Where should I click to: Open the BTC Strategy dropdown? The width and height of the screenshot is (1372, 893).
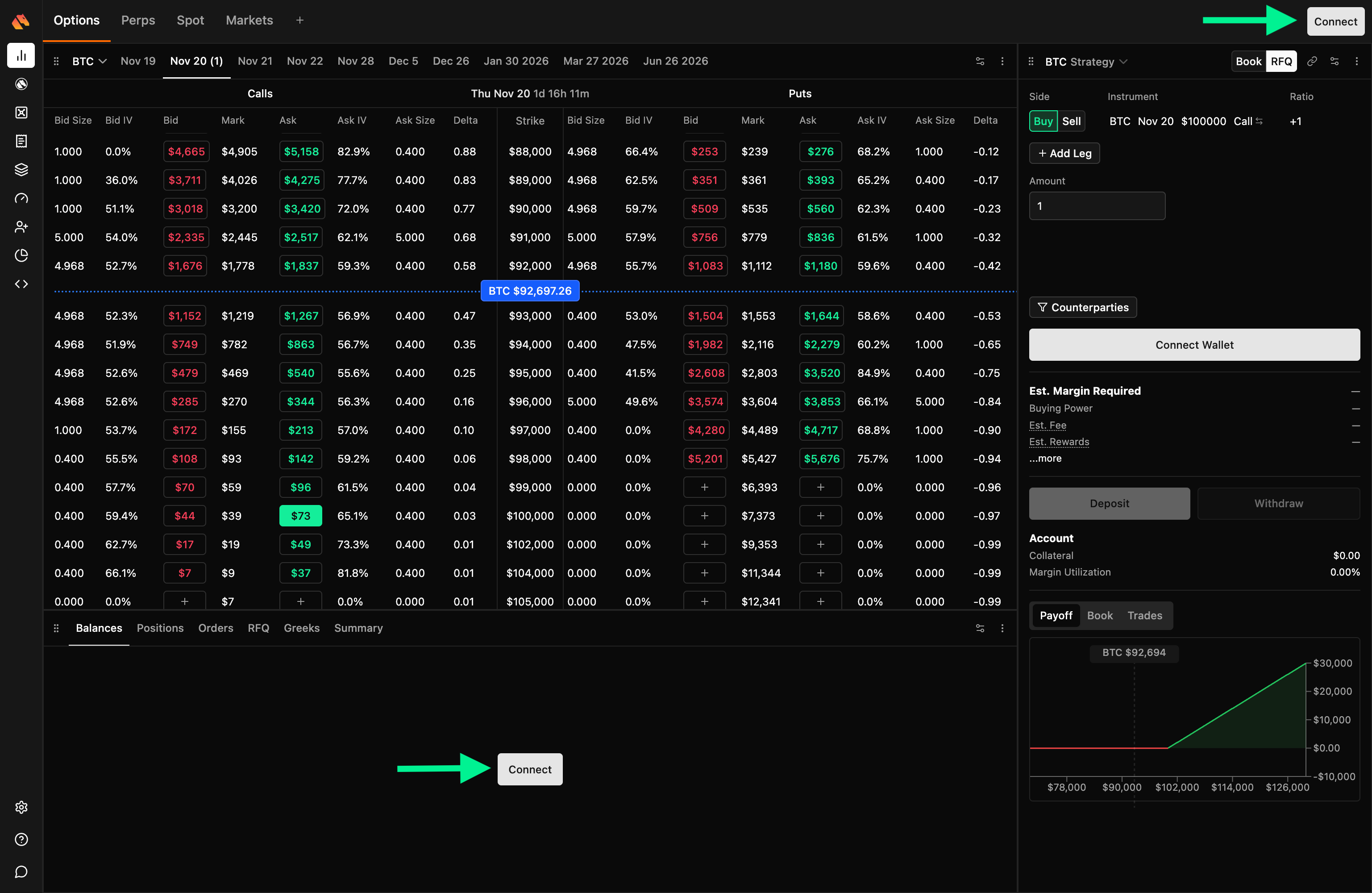click(x=1085, y=62)
